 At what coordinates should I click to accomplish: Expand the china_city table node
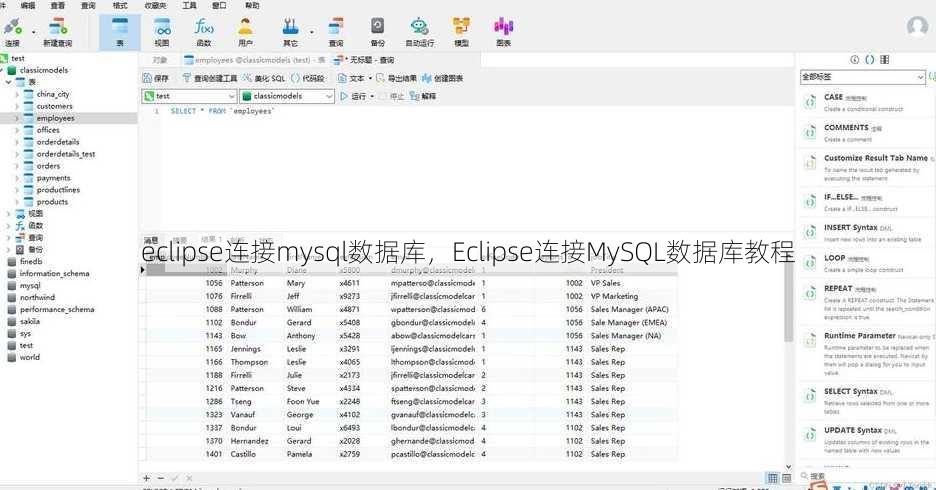[17, 94]
